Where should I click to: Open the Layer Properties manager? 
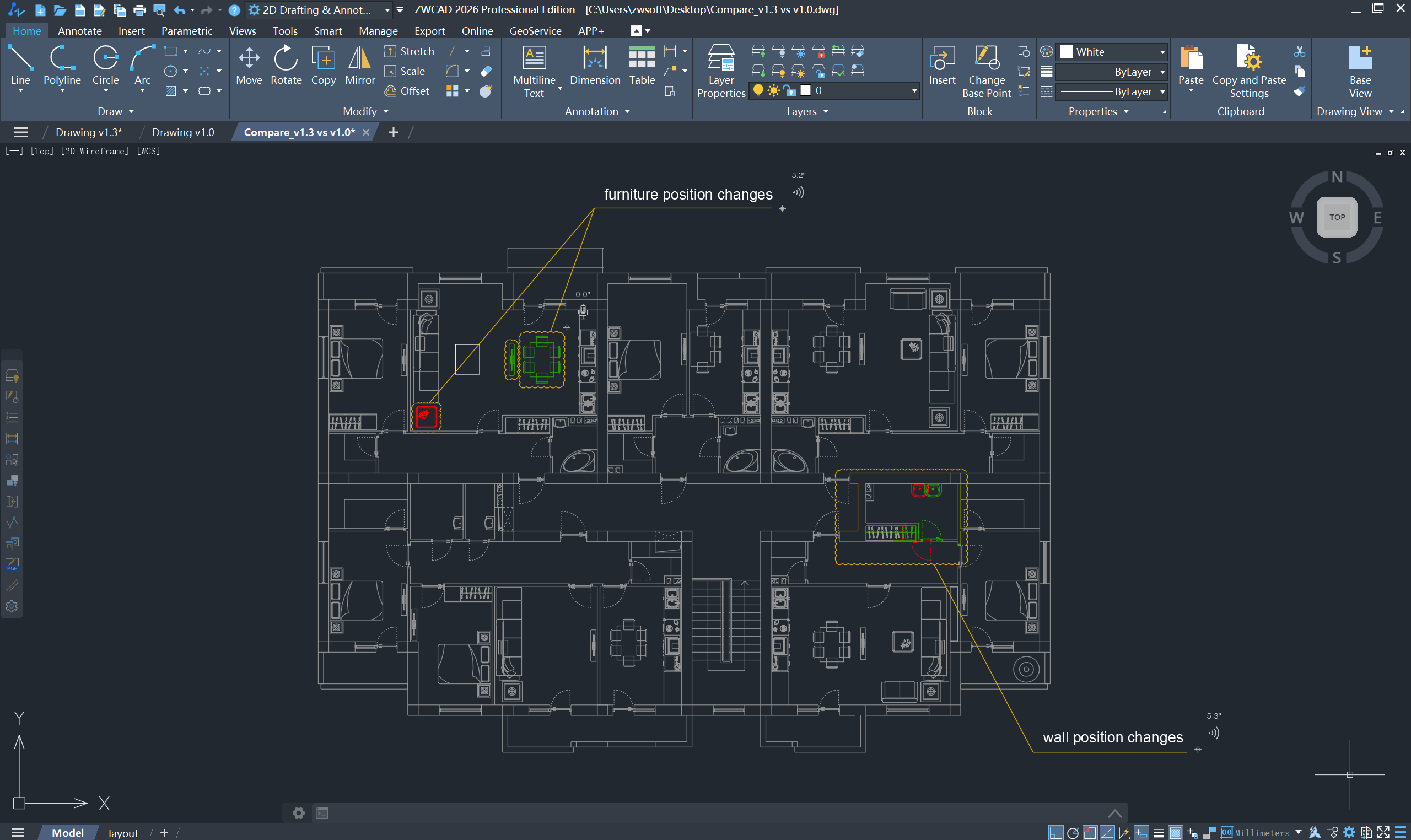[x=721, y=71]
